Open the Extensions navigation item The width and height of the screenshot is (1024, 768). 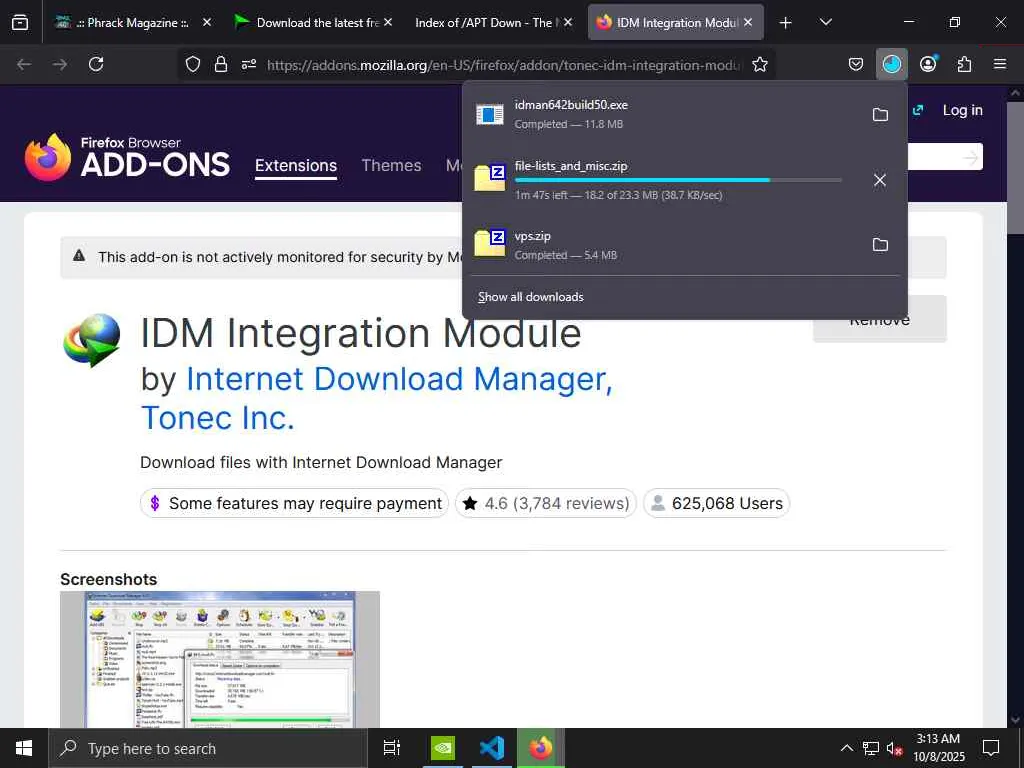tap(296, 166)
